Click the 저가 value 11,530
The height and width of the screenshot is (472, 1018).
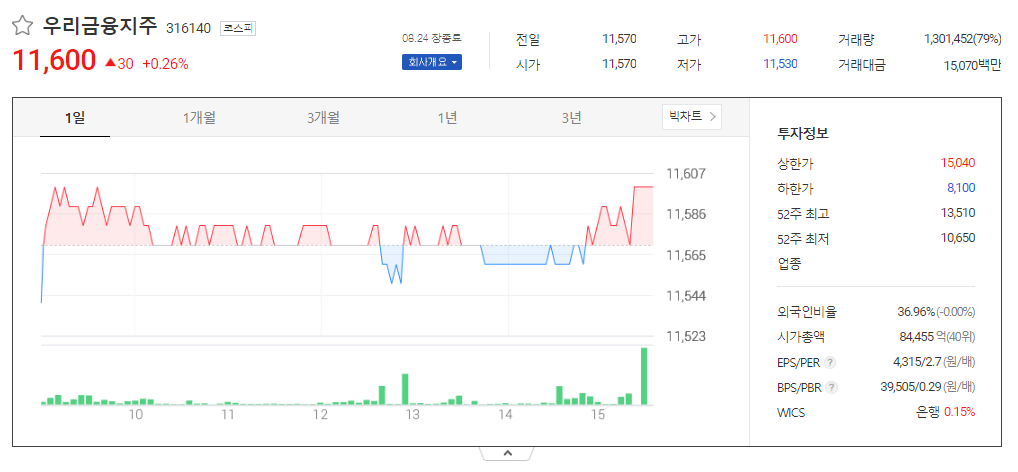click(x=780, y=64)
